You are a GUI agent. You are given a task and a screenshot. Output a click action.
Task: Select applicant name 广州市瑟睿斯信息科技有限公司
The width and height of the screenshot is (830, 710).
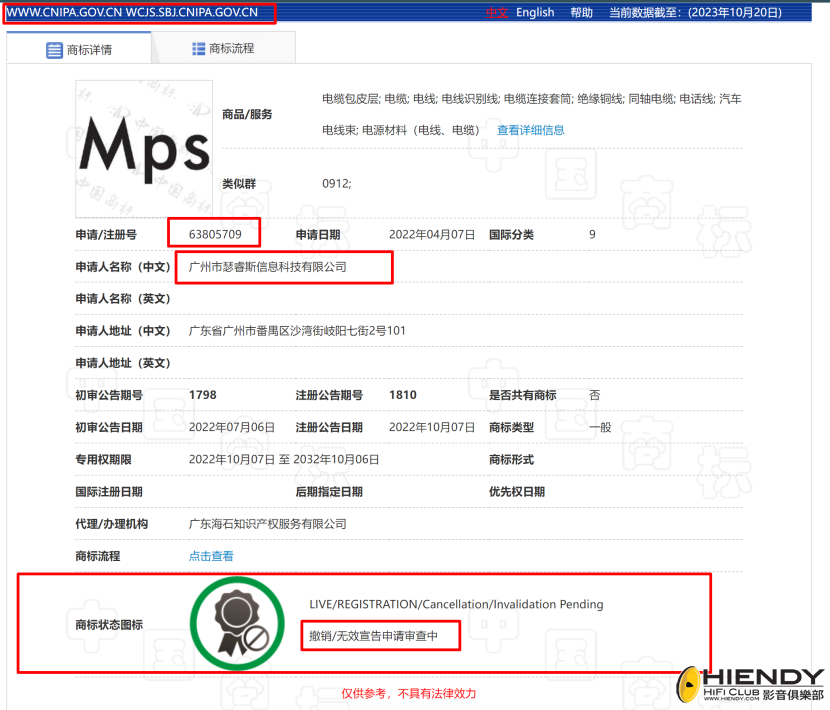point(268,267)
